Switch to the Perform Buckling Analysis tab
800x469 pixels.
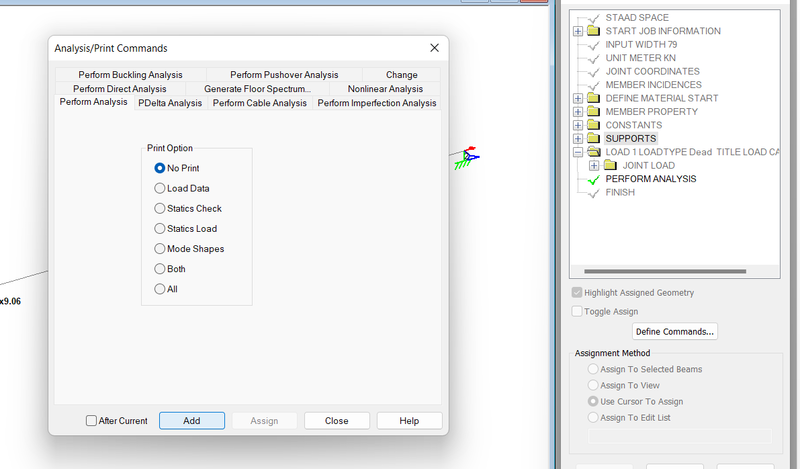tap(130, 75)
